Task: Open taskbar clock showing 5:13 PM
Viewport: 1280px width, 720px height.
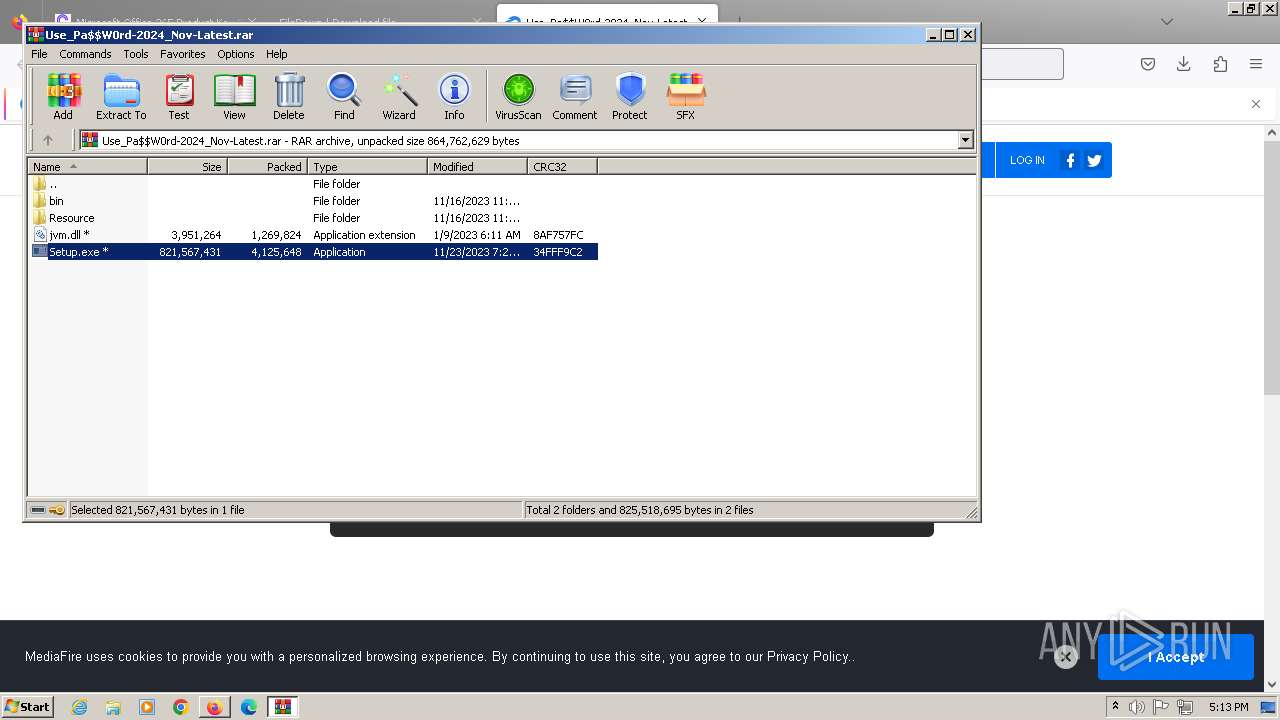Action: (x=1228, y=707)
